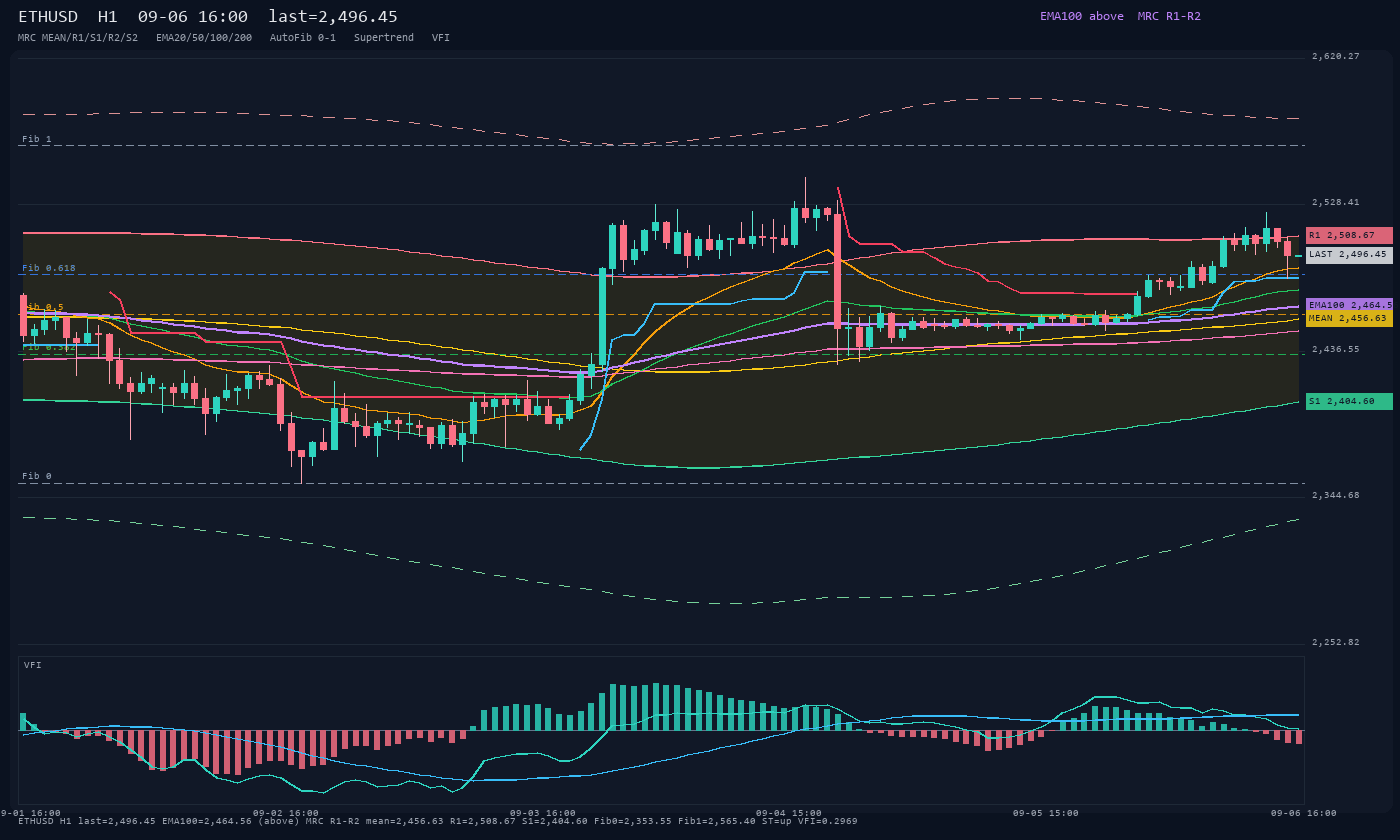
Task: Click the bottom summary line starting 'ETHUSD H1 last='
Action: [x=438, y=821]
